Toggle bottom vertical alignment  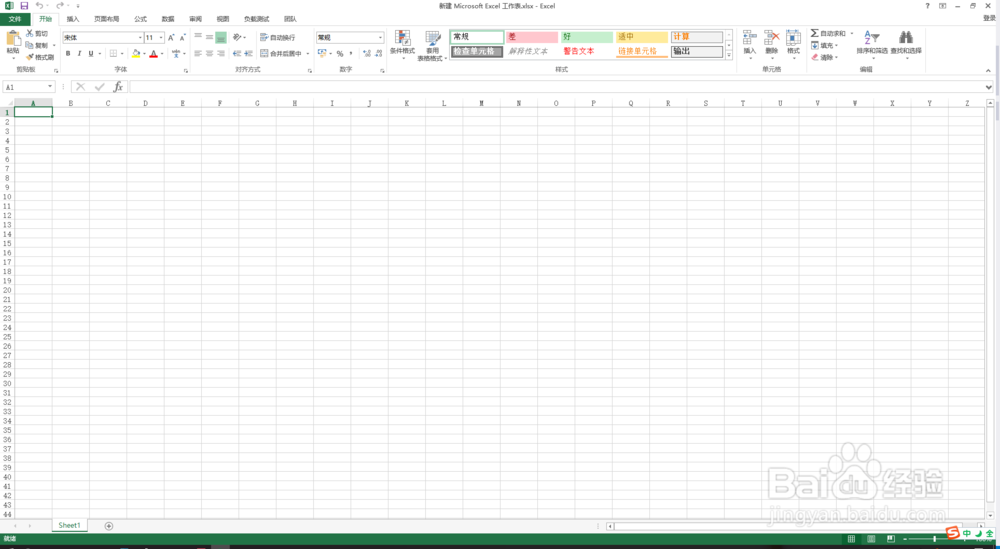coord(221,38)
